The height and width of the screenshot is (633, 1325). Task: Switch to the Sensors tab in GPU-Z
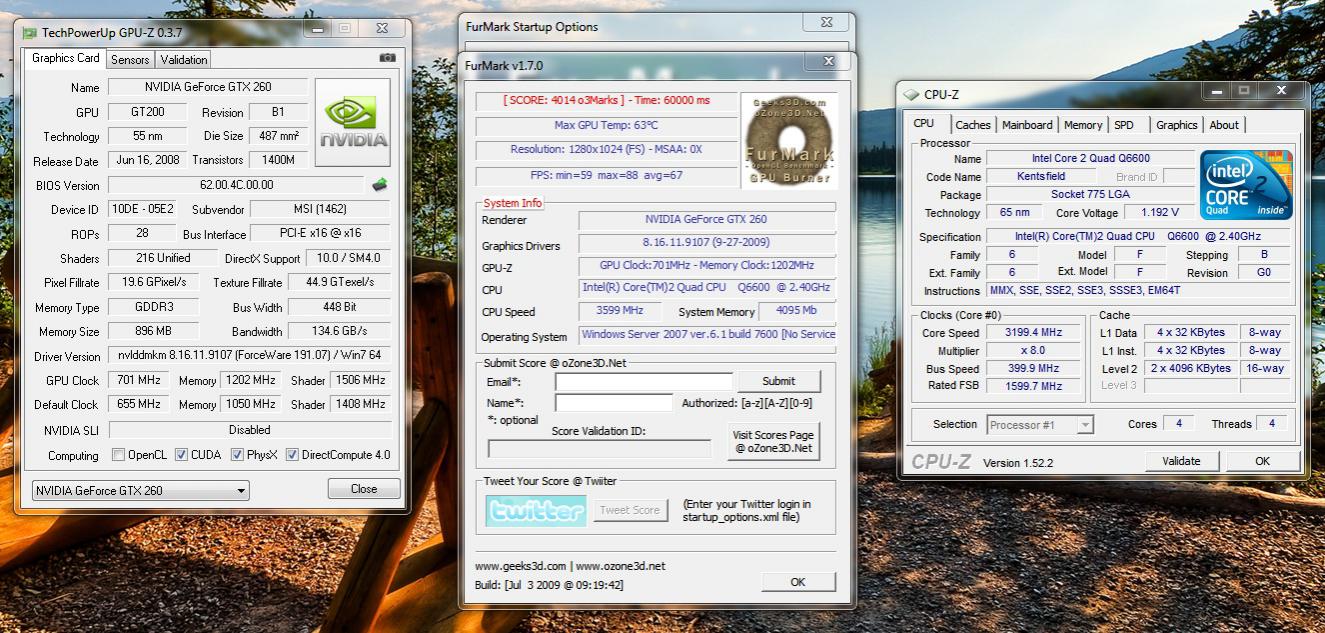[x=130, y=60]
